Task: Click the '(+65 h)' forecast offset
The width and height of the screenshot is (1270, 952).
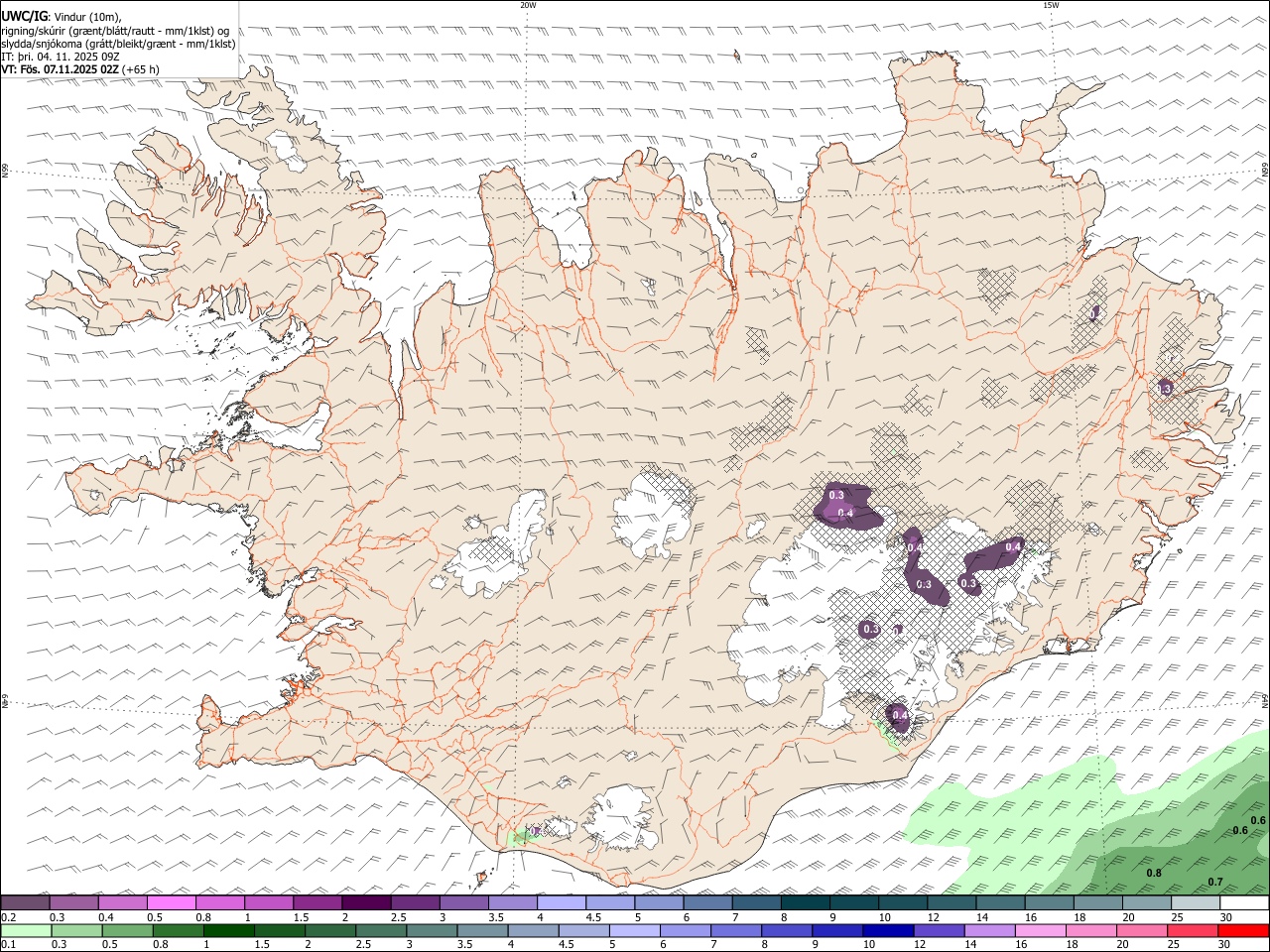Action: (141, 69)
